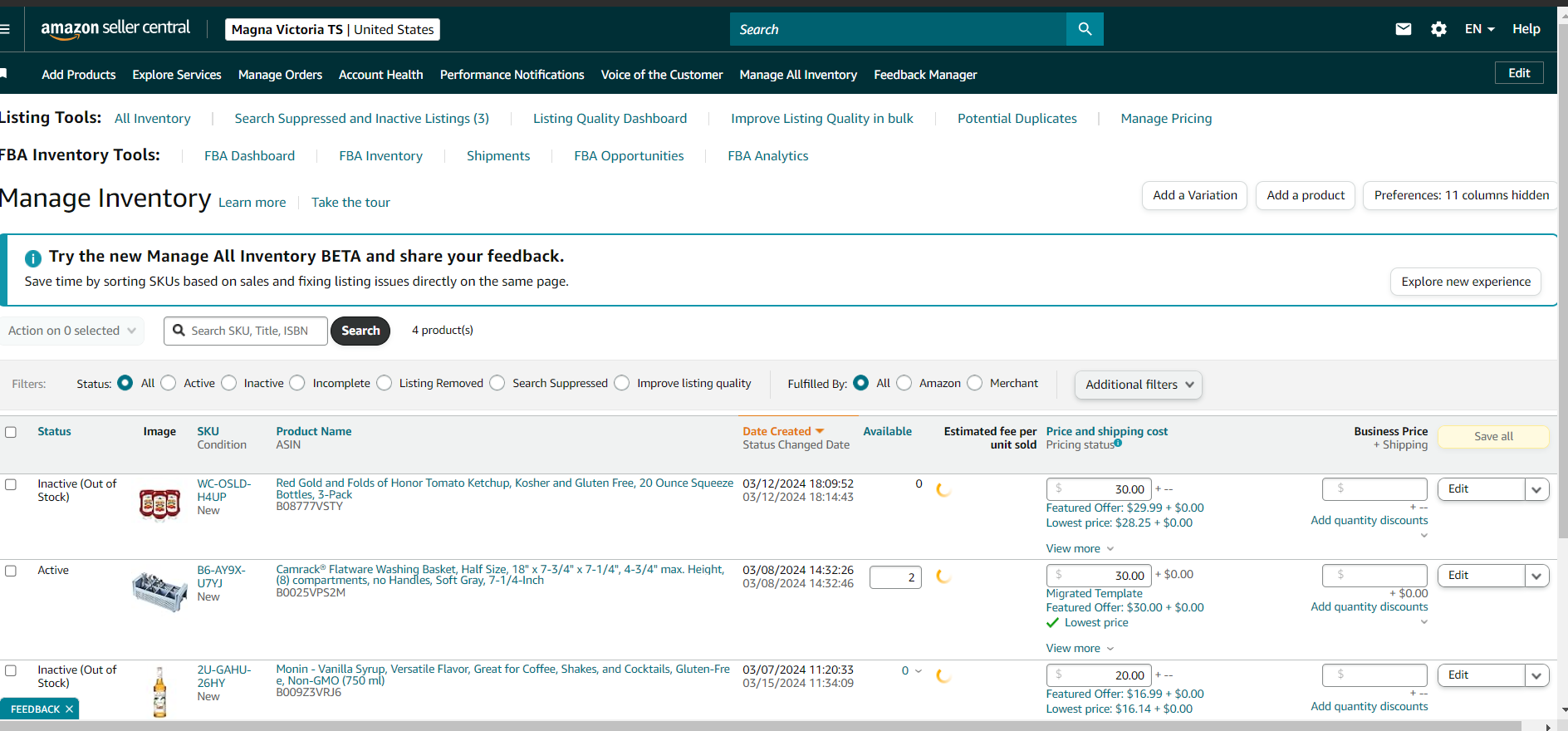The height and width of the screenshot is (731, 1568).
Task: Open the Help link in the header
Action: click(1526, 29)
